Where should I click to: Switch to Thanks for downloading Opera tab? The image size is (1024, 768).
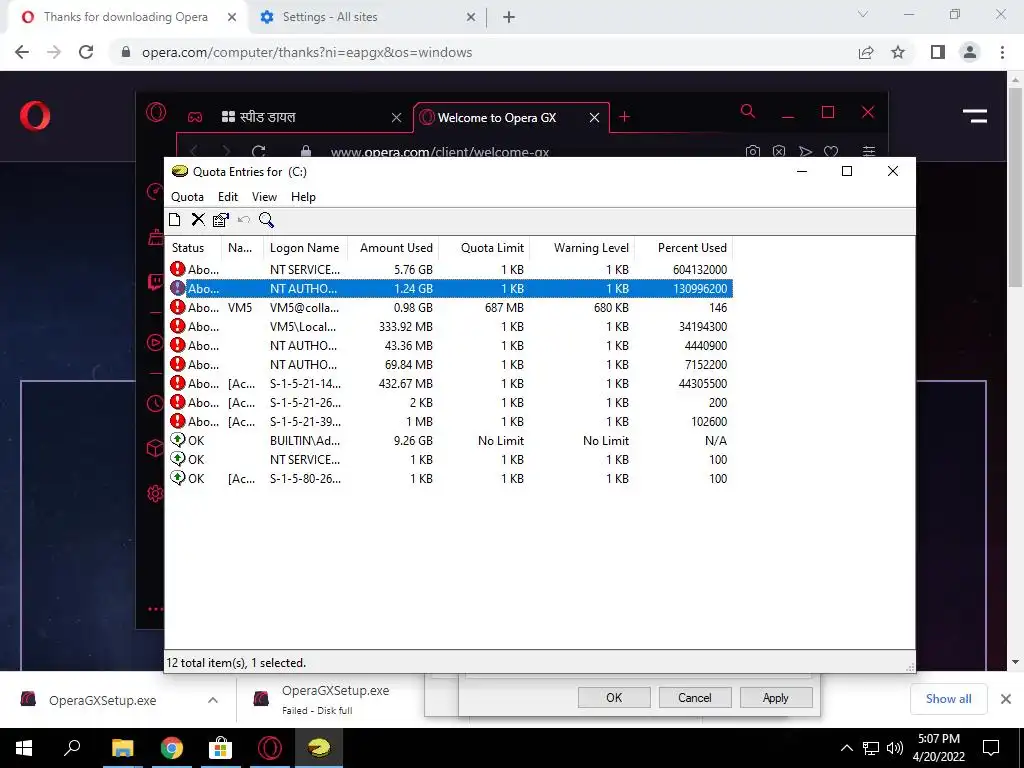click(125, 17)
